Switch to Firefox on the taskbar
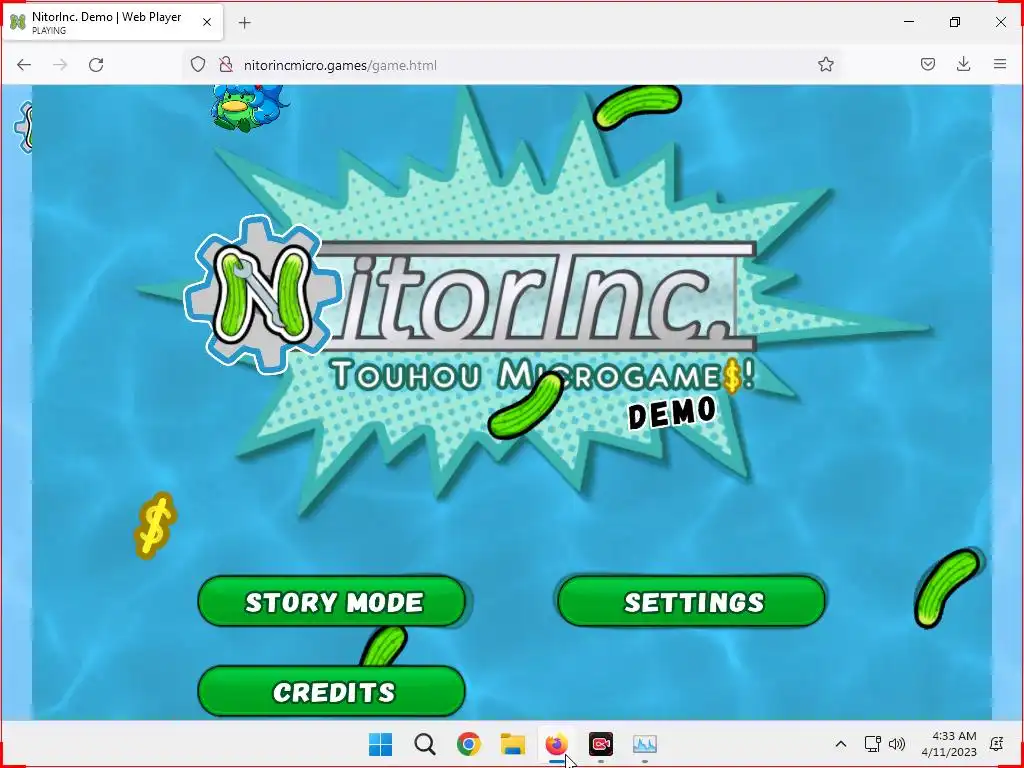1024x768 pixels. 556,744
